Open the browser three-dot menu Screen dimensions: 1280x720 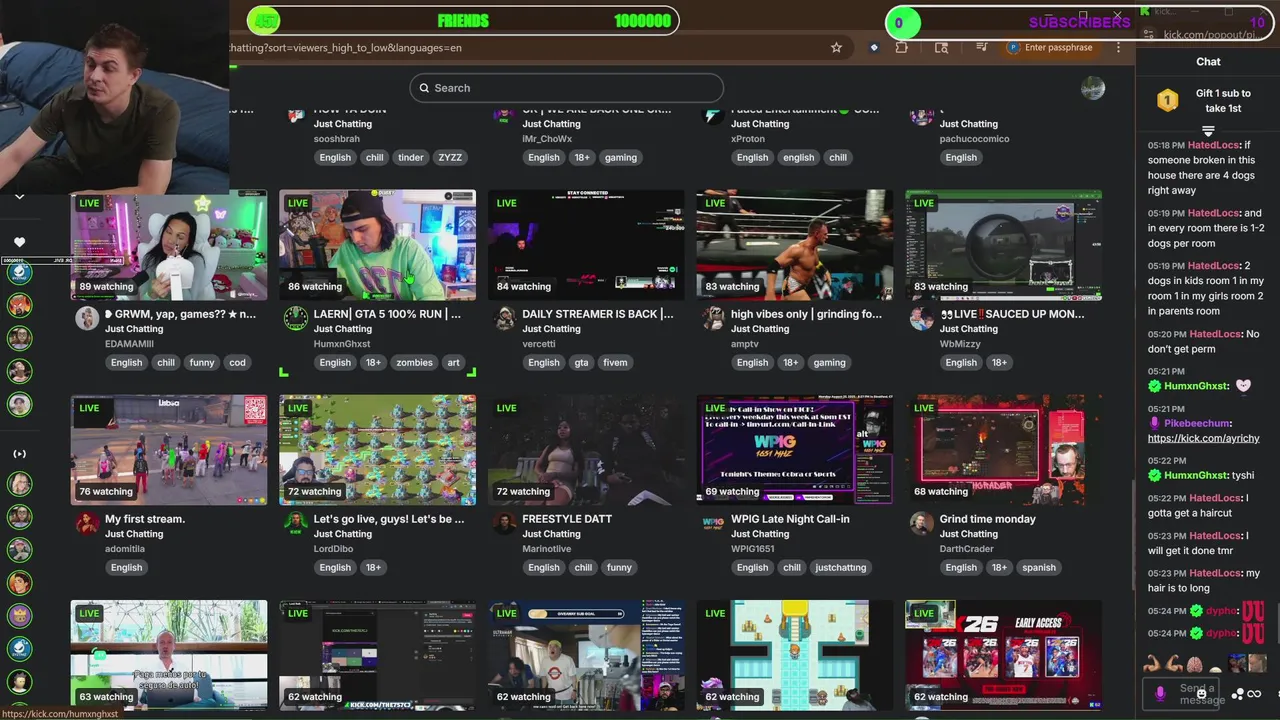(1118, 47)
